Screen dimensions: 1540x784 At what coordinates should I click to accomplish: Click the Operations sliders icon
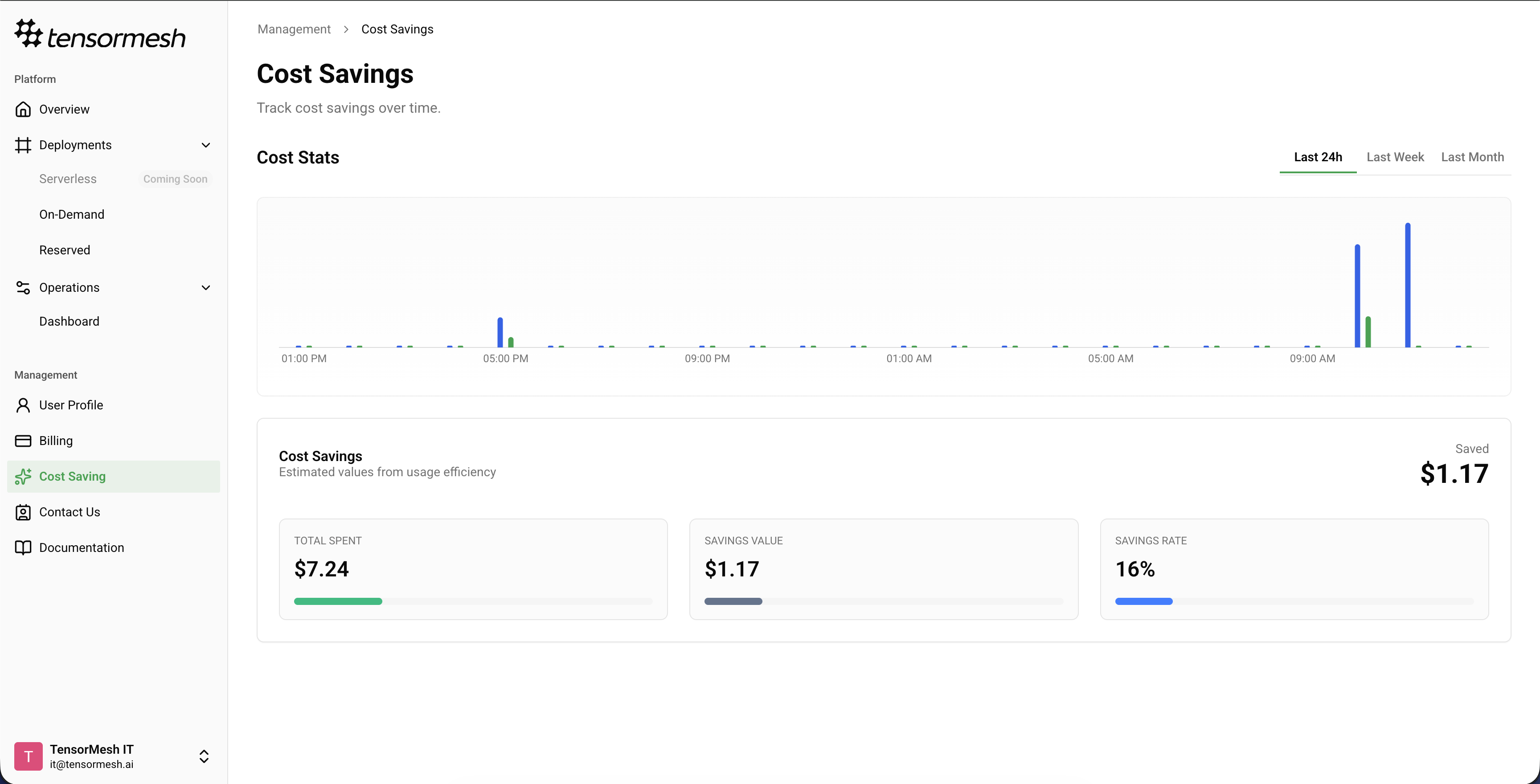click(x=23, y=288)
